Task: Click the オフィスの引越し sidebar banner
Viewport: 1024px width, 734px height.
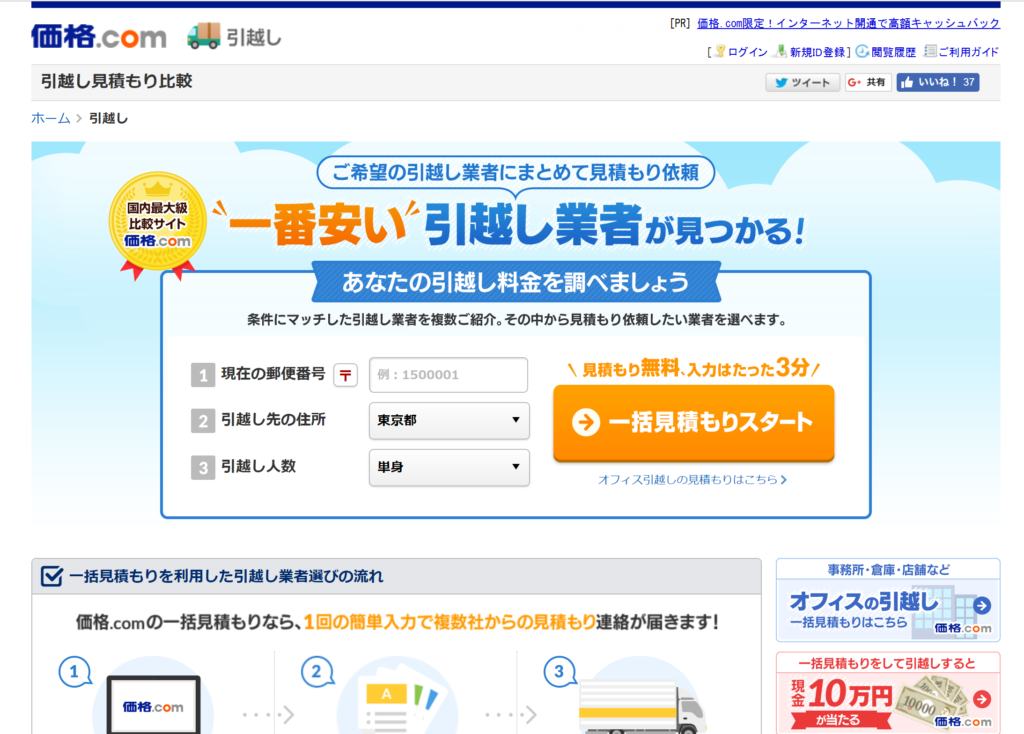Action: [888, 600]
